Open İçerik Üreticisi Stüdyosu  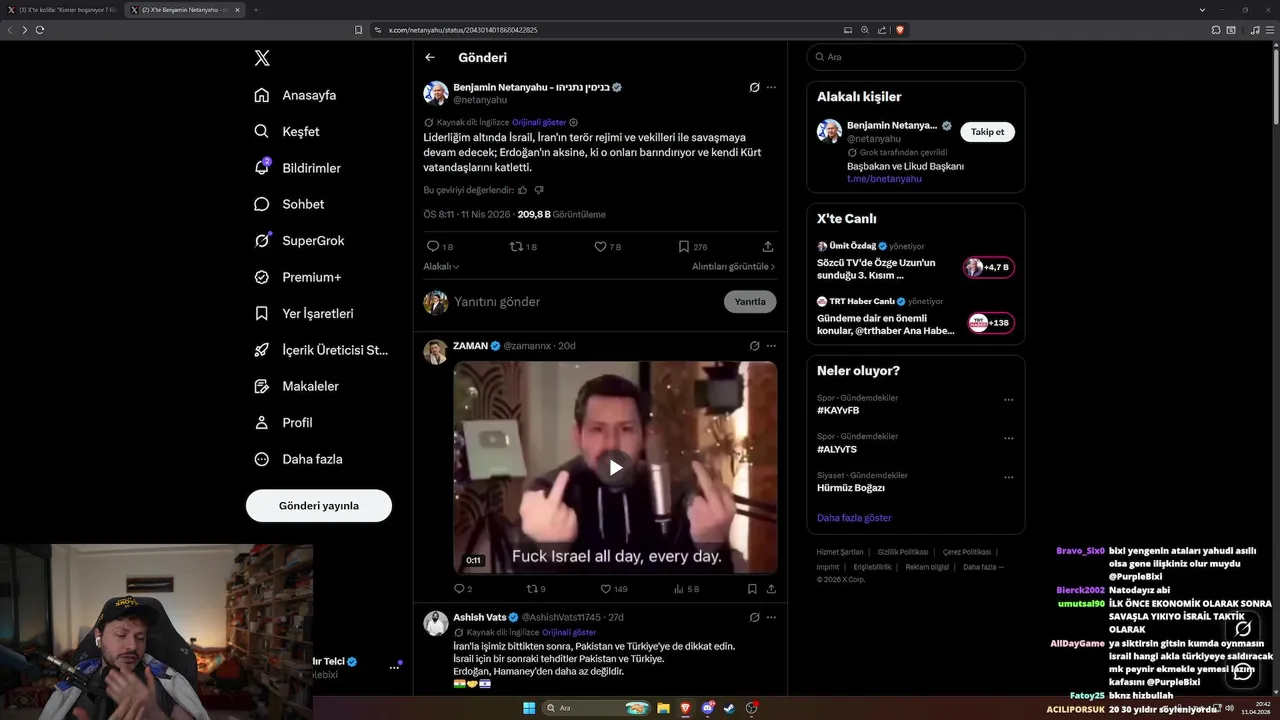[x=321, y=350]
